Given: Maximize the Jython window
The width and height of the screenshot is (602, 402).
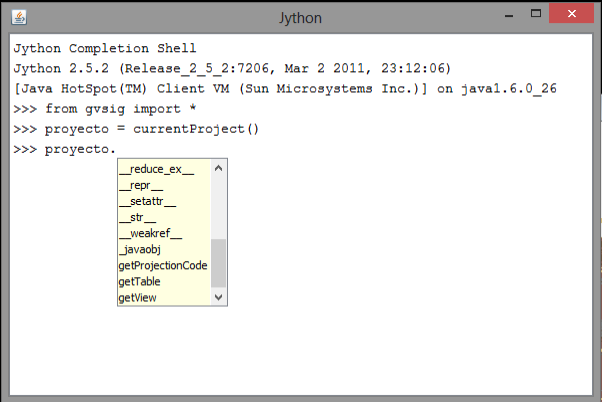Looking at the screenshot, I should click(535, 16).
